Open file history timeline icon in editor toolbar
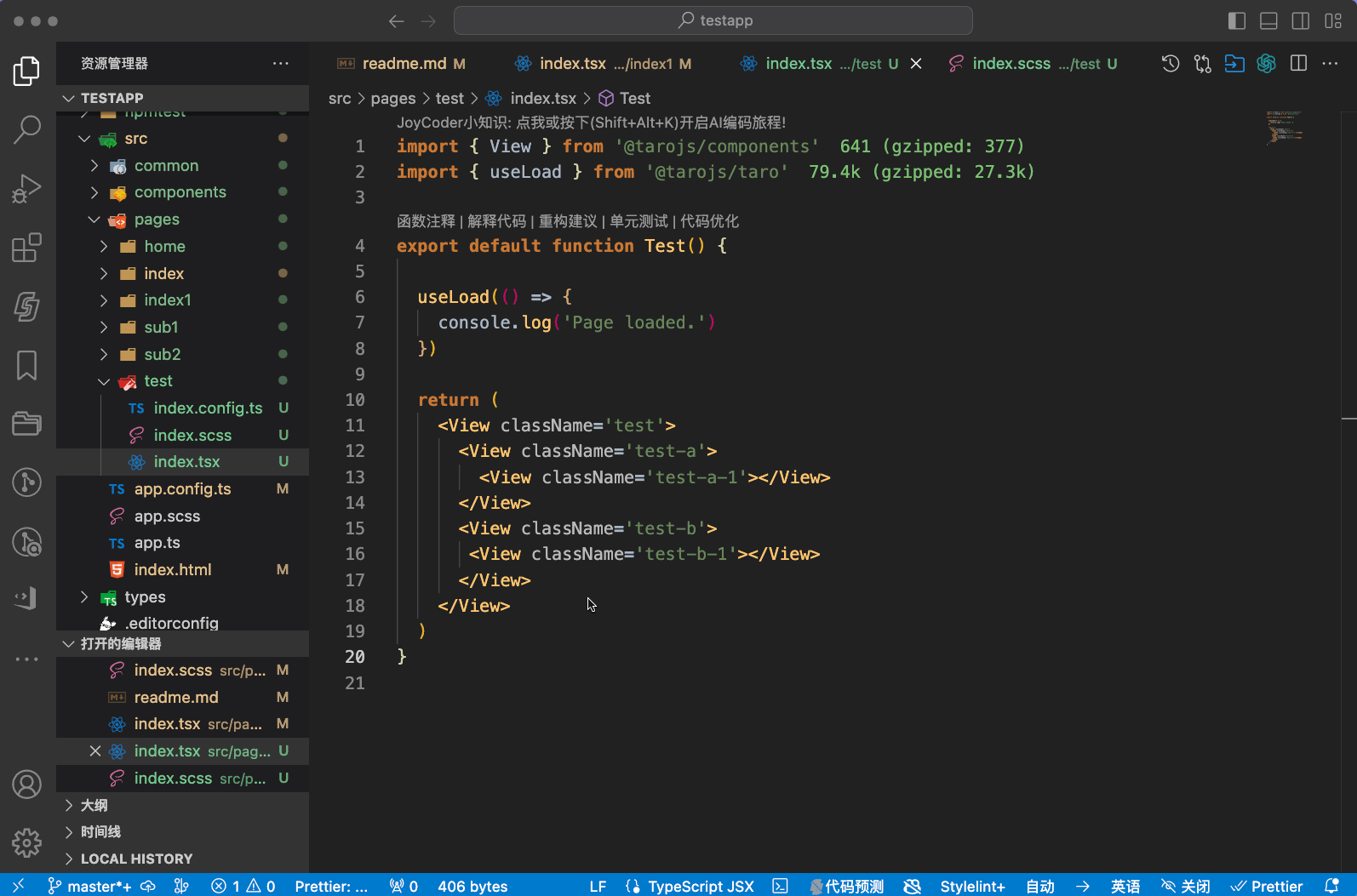 [x=1171, y=64]
